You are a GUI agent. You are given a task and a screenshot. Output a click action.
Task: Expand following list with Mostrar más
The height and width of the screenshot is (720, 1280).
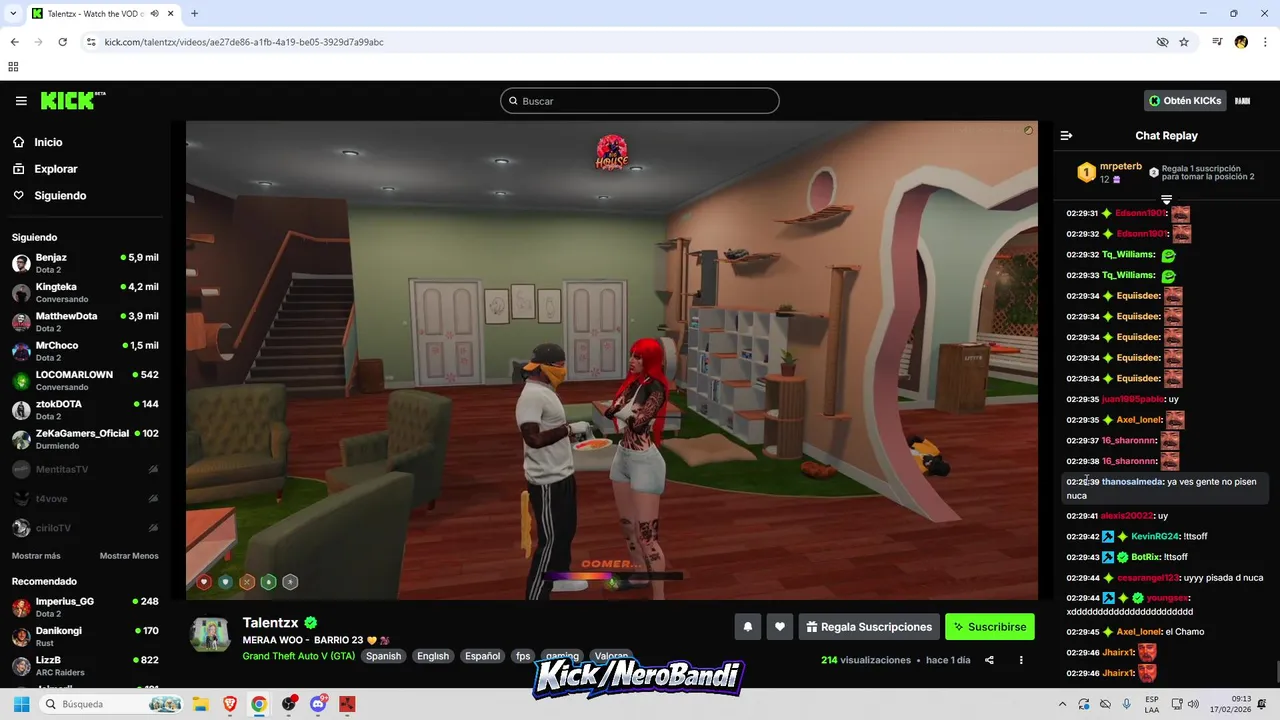click(36, 556)
